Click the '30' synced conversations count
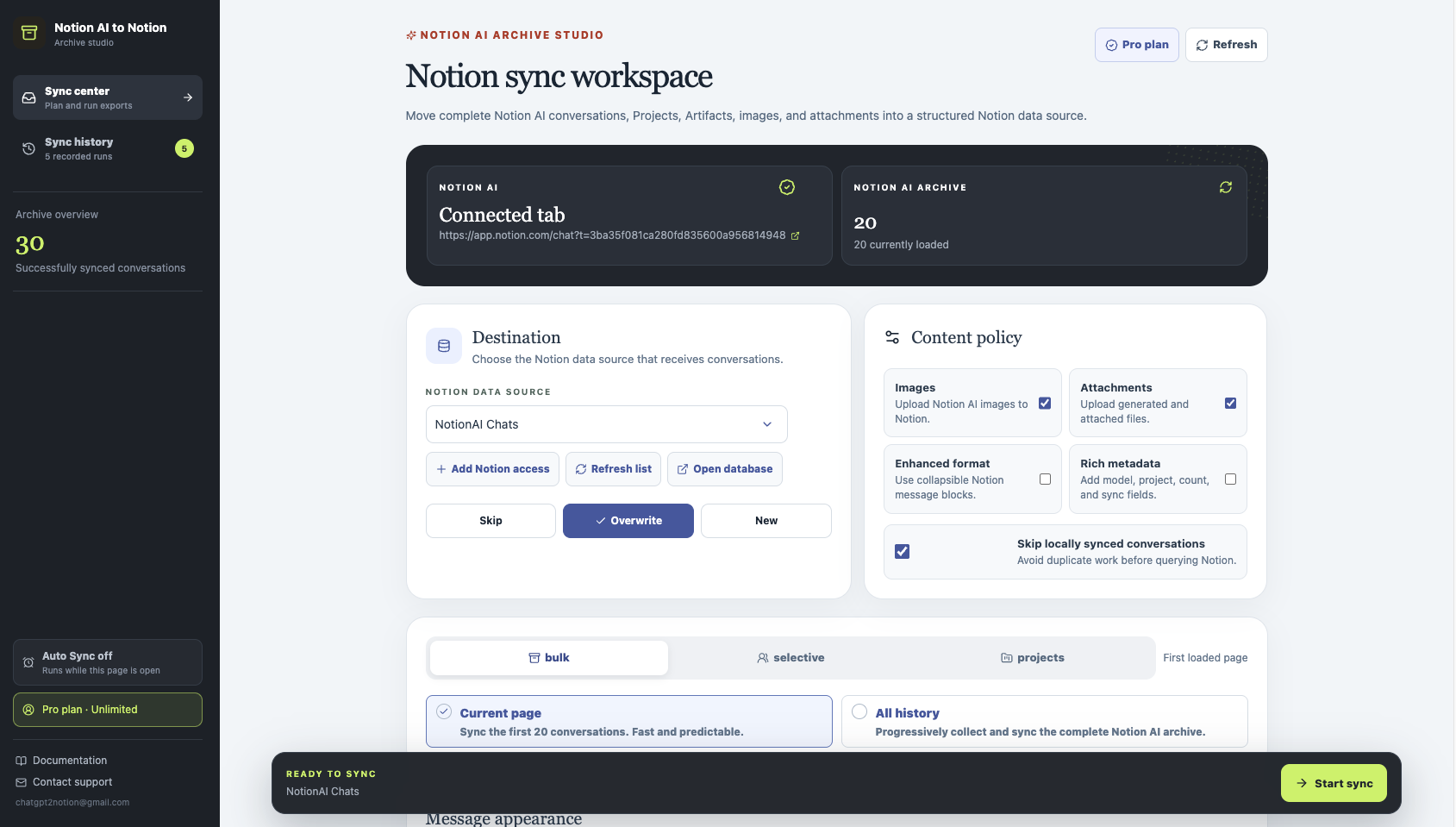The width and height of the screenshot is (1456, 827). (30, 245)
